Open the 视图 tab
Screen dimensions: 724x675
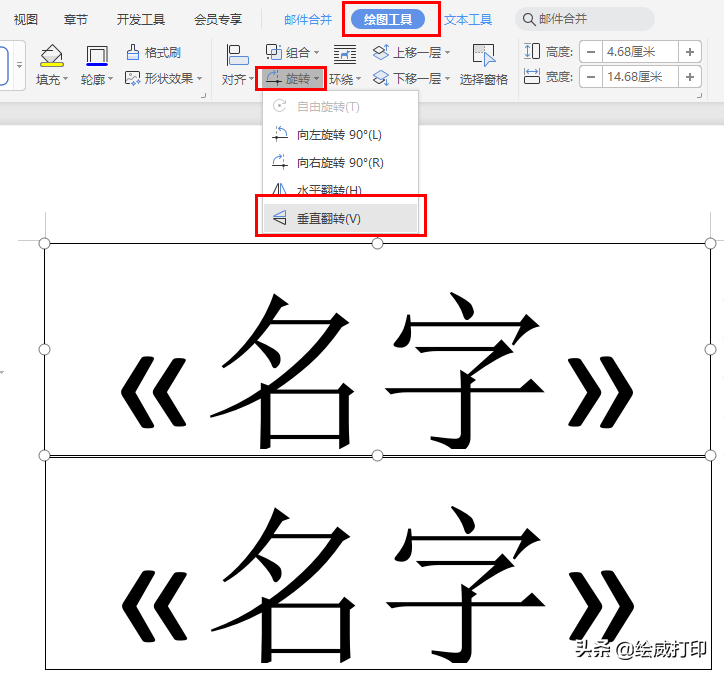25,20
